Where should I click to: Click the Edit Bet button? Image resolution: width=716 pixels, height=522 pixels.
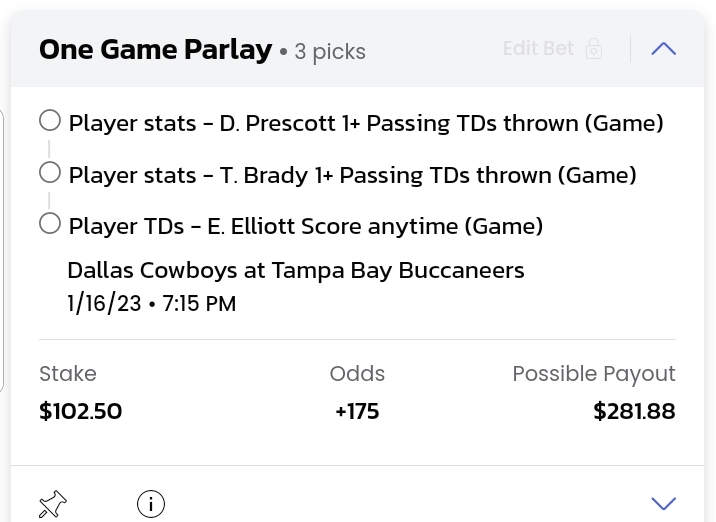coord(538,48)
